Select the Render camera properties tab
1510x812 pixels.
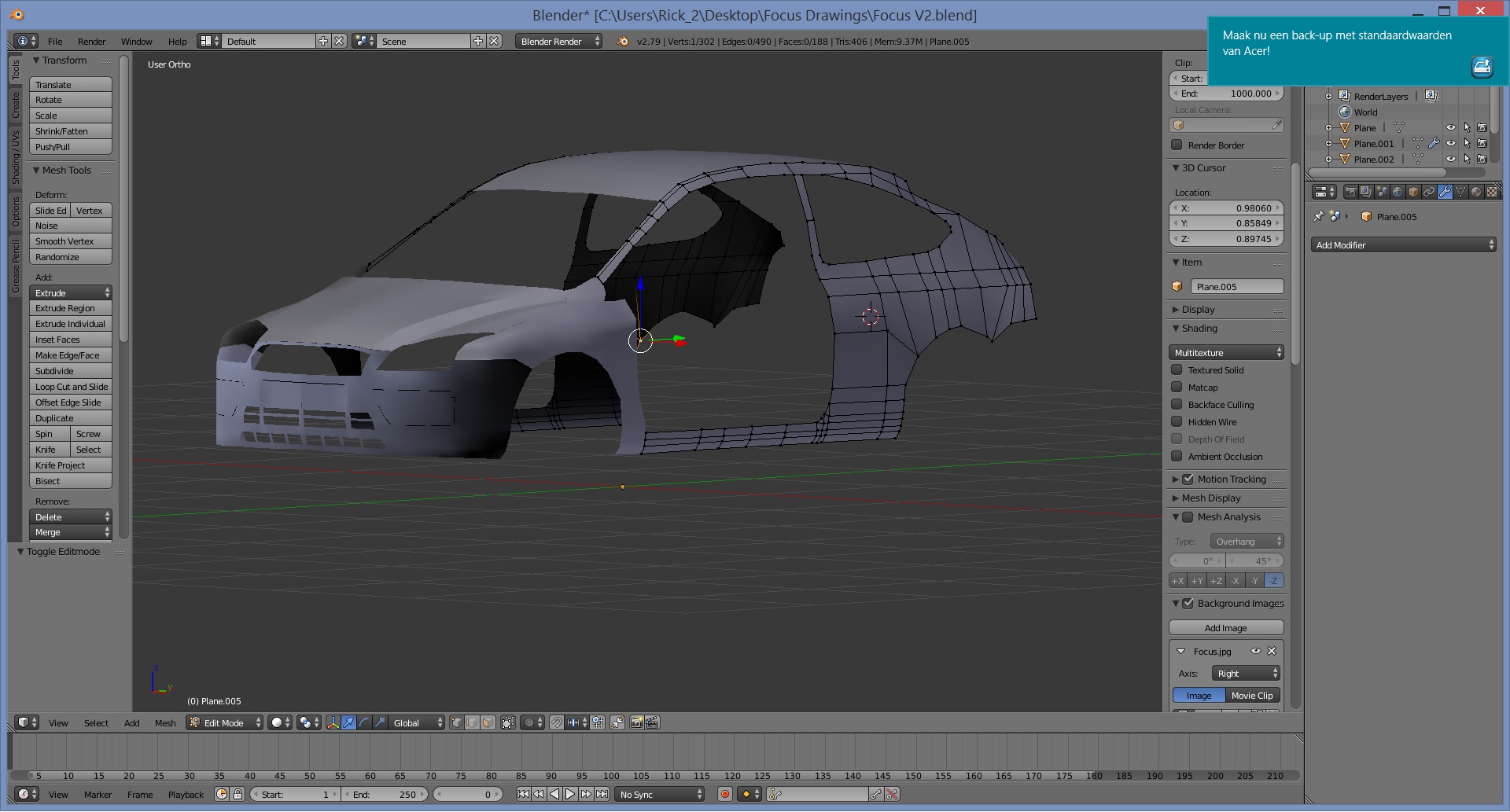(1350, 192)
